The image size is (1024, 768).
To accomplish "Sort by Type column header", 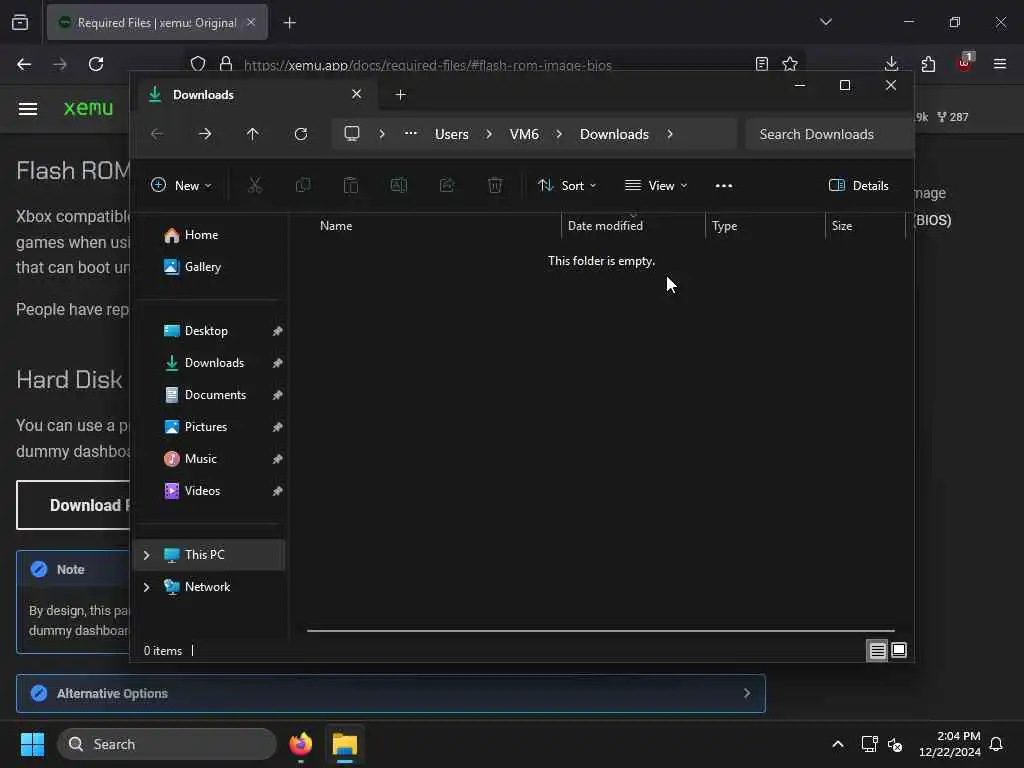I will [x=724, y=225].
